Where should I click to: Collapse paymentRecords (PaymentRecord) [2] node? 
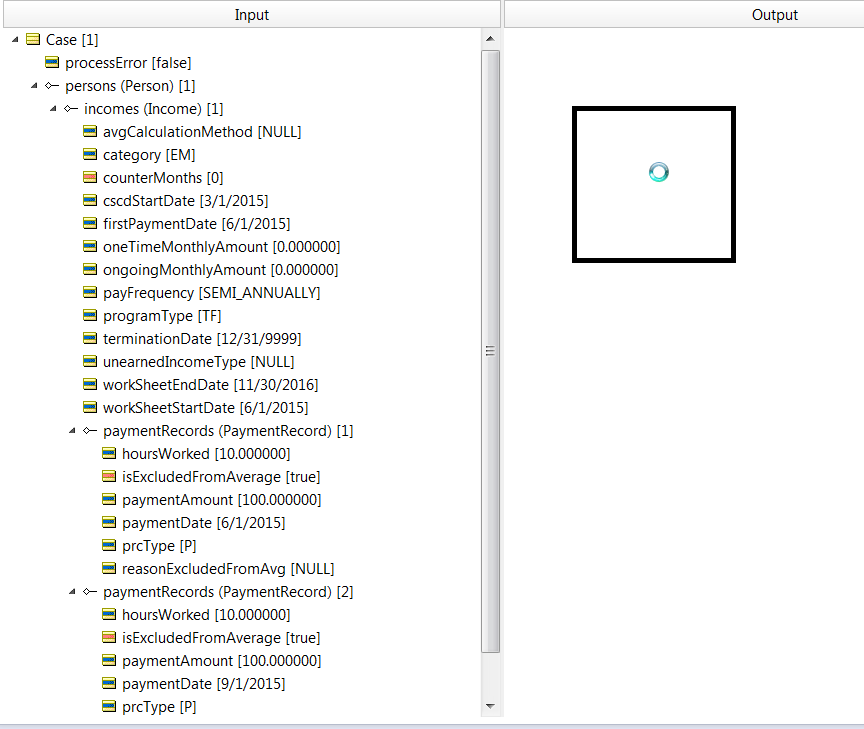72,592
